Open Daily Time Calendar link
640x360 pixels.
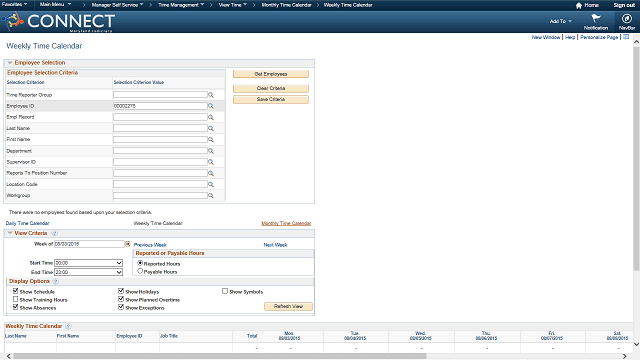[x=27, y=223]
